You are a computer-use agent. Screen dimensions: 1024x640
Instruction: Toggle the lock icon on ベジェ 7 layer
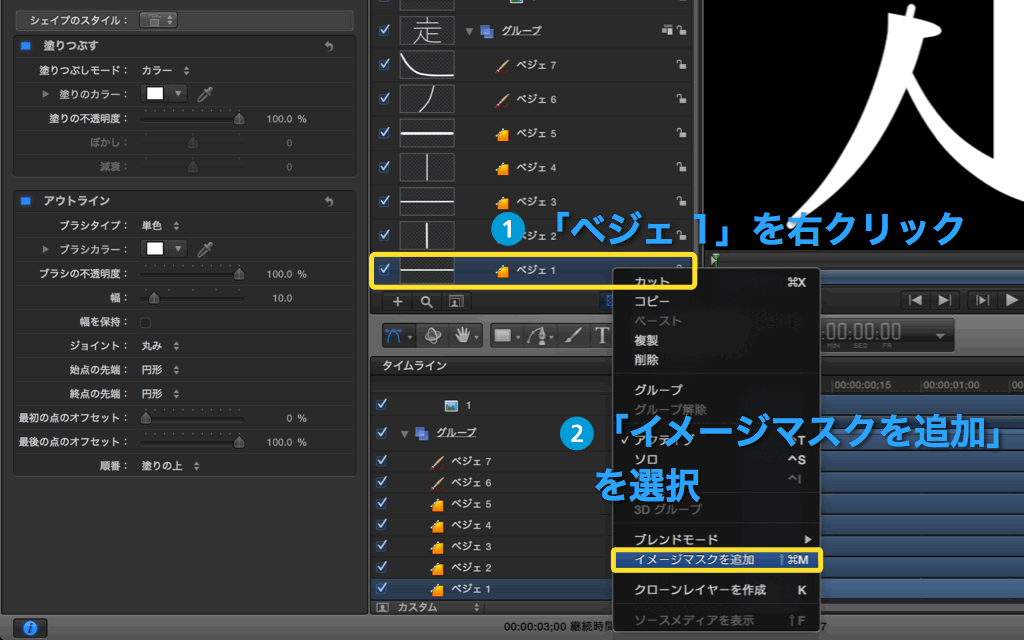point(681,65)
